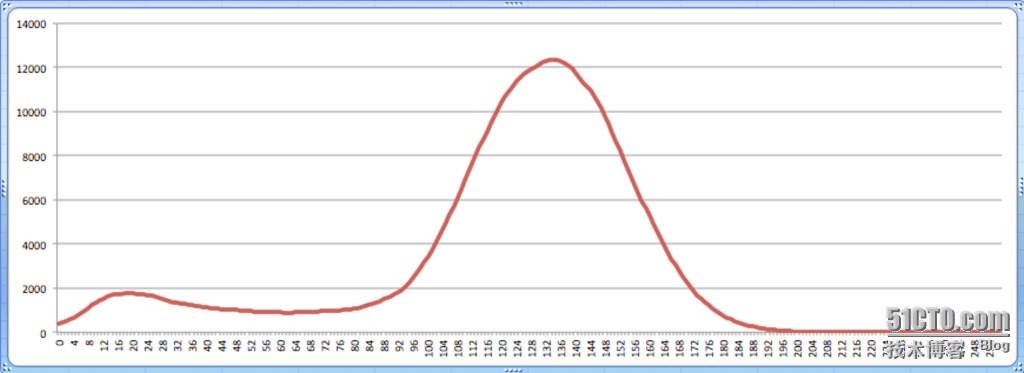
Task: Click the bottom-center chart frame handle
Action: click(x=513, y=369)
